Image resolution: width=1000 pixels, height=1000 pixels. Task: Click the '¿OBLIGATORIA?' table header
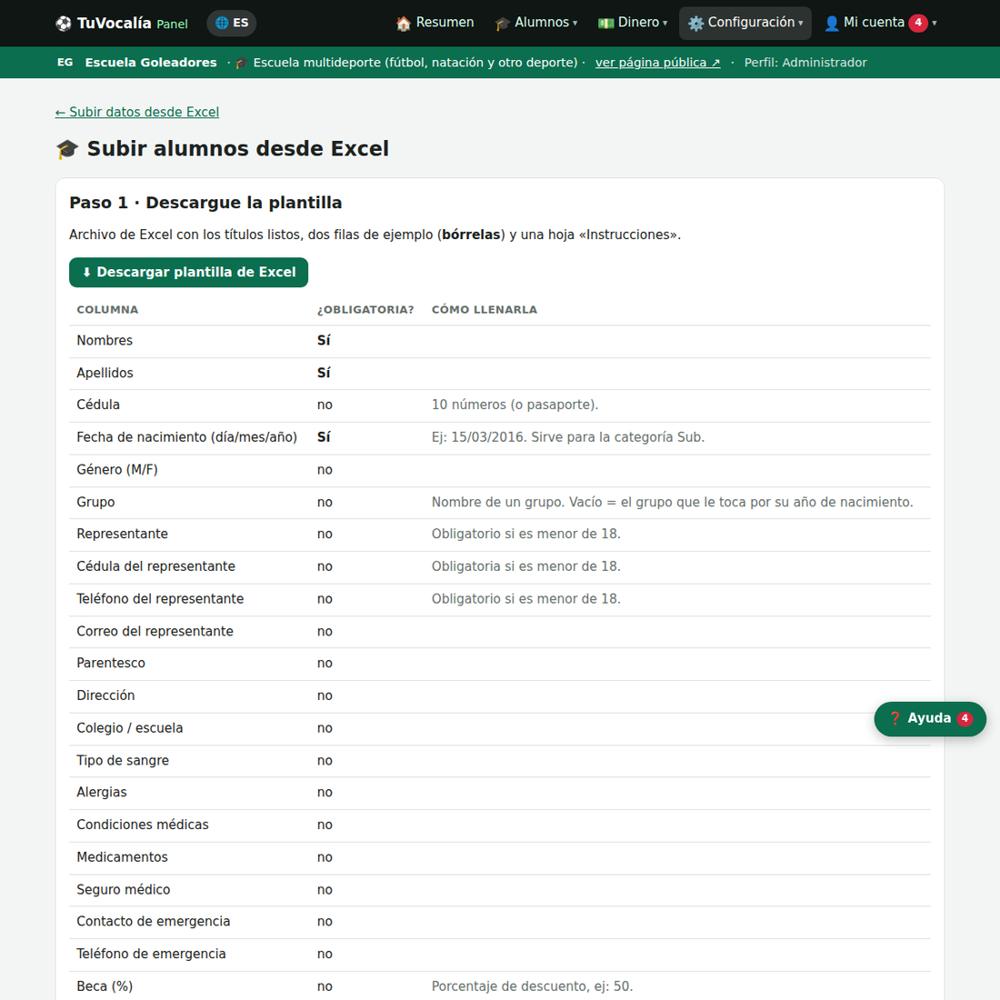tap(365, 310)
